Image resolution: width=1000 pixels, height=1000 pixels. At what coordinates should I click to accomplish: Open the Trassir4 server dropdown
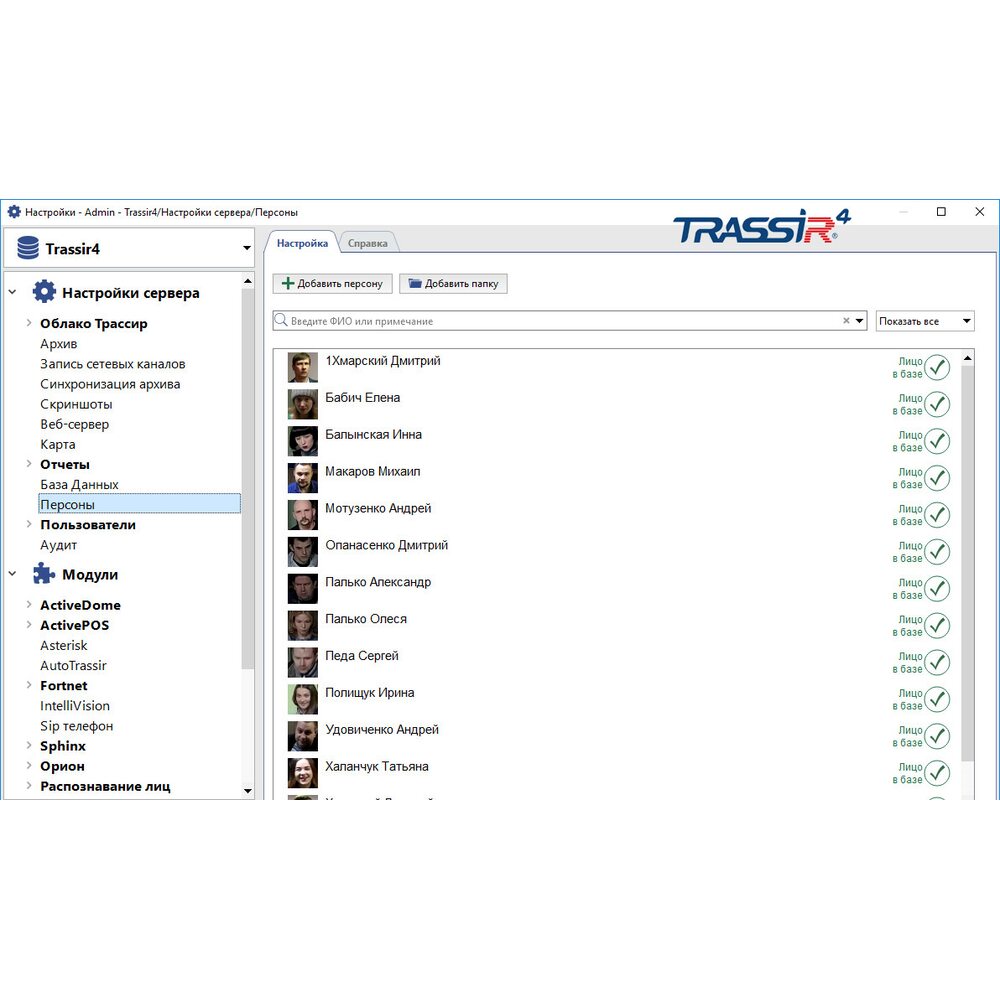[247, 248]
